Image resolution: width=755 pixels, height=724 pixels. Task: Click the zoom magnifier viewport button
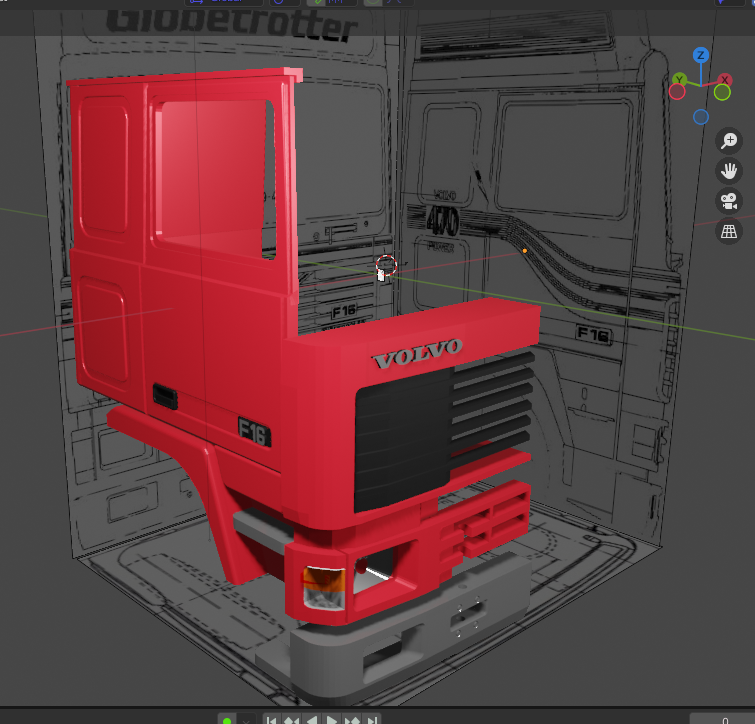729,141
